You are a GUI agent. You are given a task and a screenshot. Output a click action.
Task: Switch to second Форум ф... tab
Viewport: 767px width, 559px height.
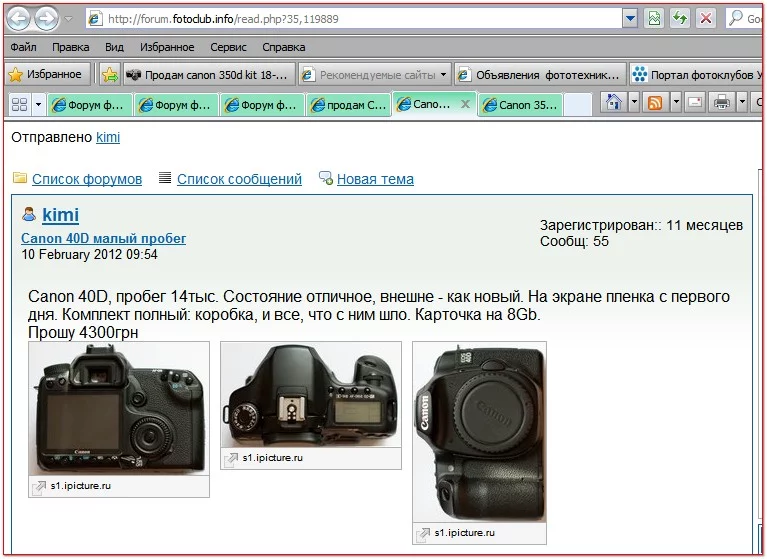click(176, 105)
